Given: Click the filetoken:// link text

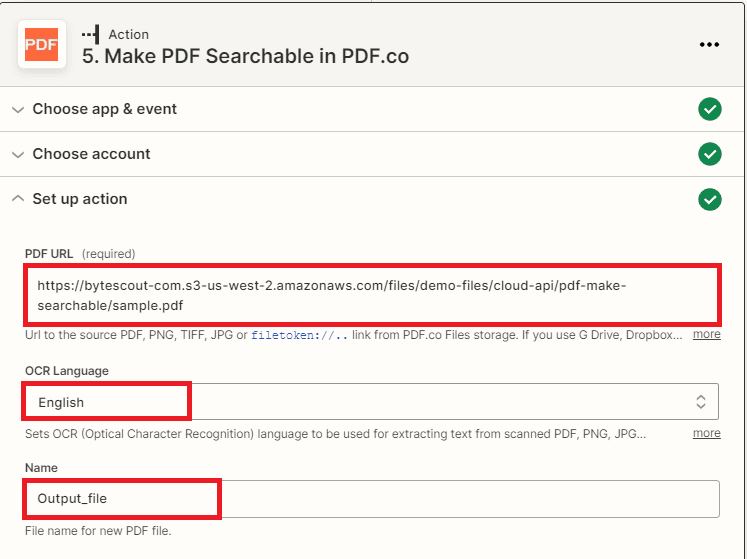Looking at the screenshot, I should pos(299,335).
